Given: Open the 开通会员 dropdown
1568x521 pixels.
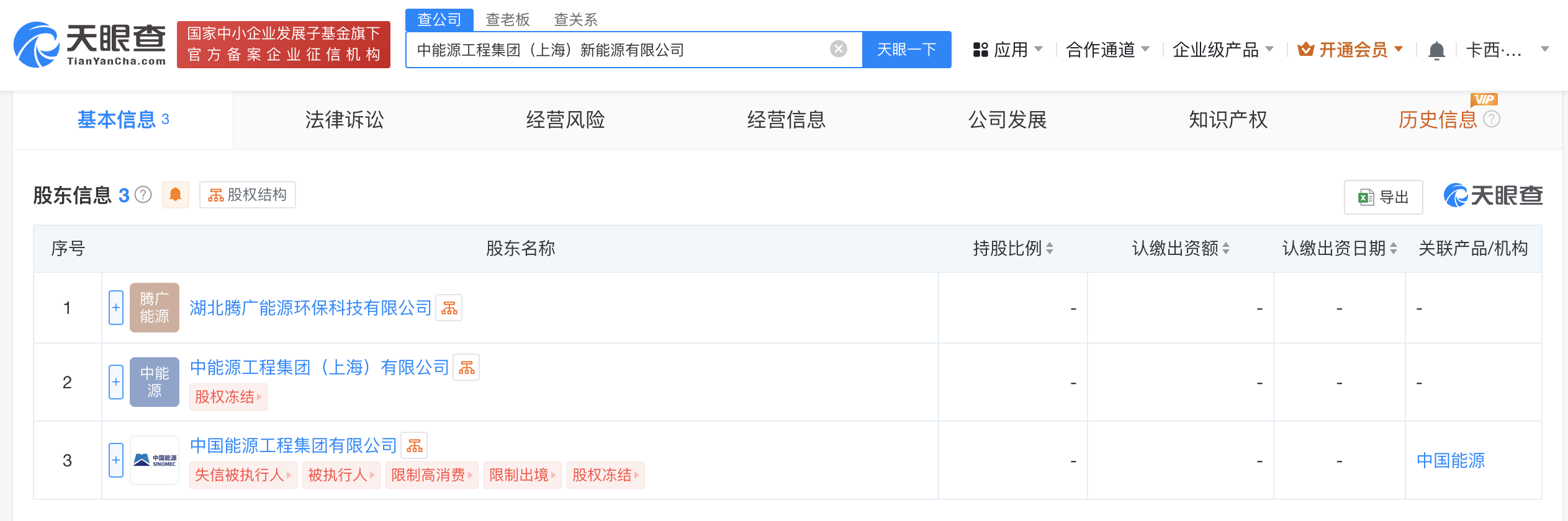Looking at the screenshot, I should [1351, 50].
